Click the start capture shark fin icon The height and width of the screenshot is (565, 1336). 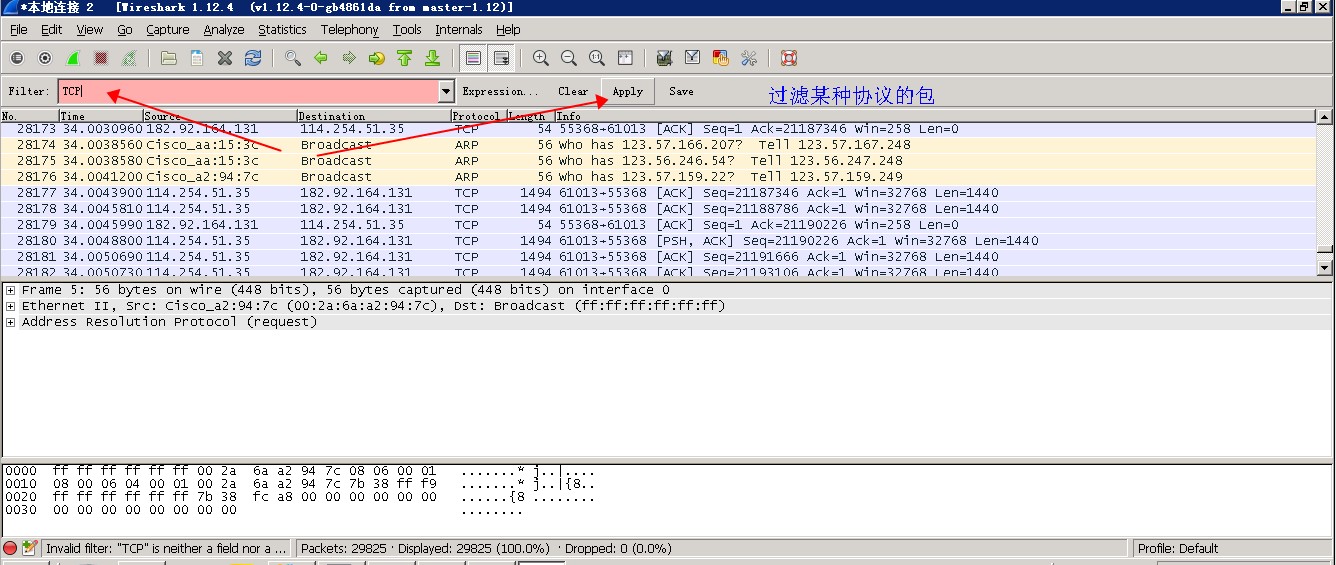(x=73, y=58)
